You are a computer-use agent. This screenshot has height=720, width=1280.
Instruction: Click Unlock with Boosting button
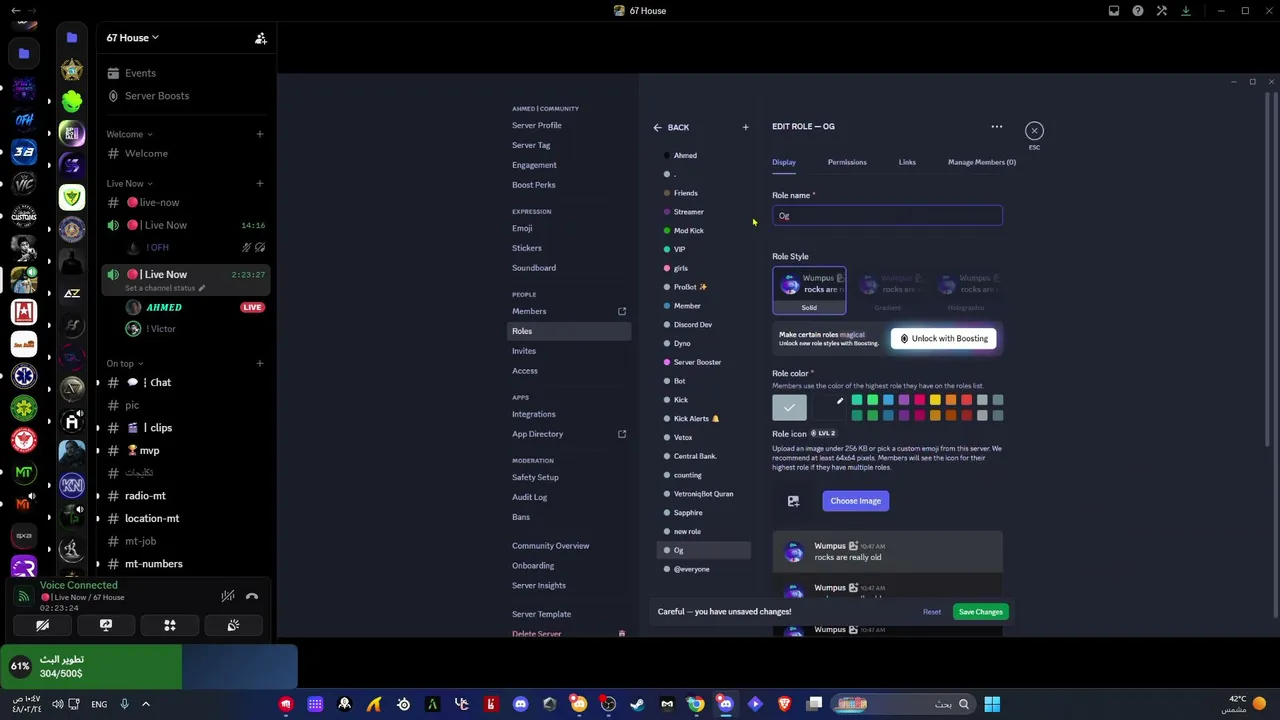coord(944,339)
